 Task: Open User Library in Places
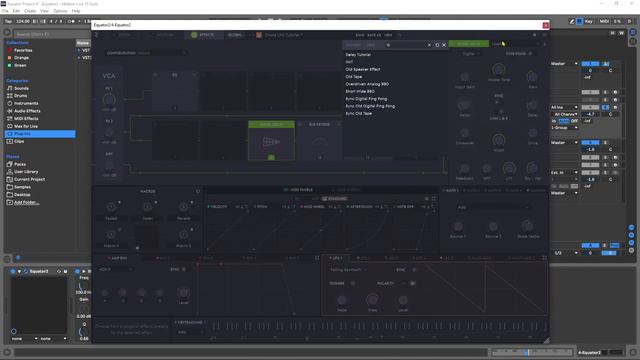point(26,172)
